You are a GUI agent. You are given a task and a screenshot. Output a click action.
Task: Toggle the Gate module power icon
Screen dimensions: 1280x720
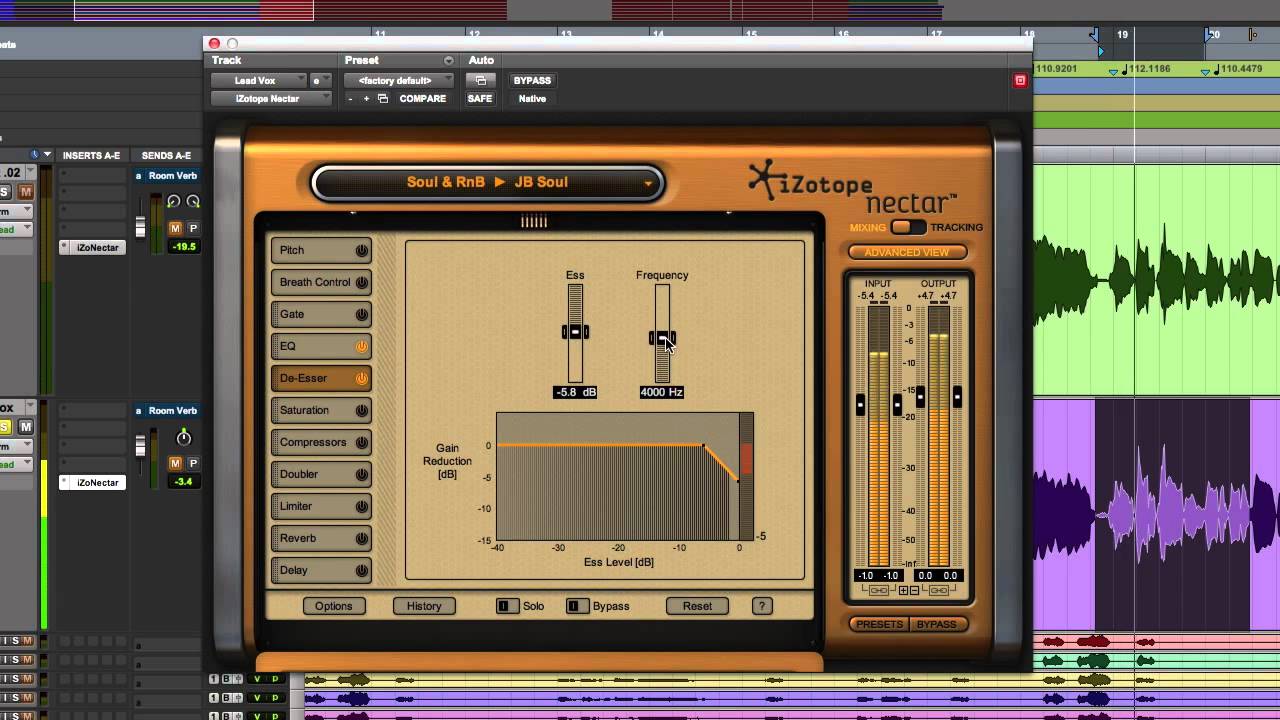coord(362,314)
